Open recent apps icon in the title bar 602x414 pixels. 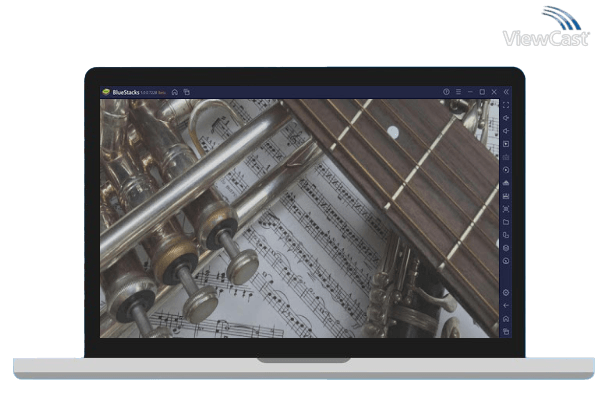(x=187, y=92)
